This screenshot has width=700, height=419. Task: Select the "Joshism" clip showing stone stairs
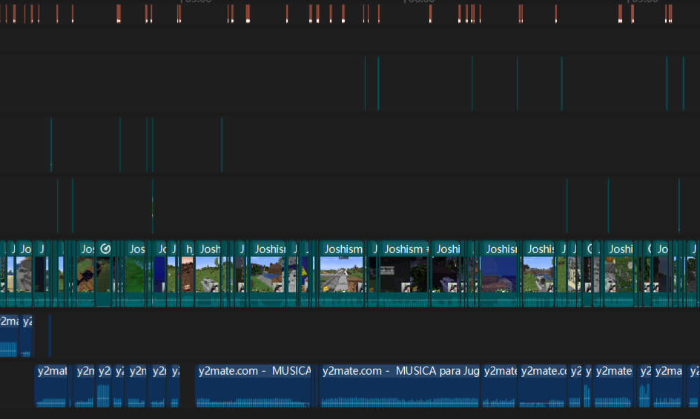coord(342,273)
